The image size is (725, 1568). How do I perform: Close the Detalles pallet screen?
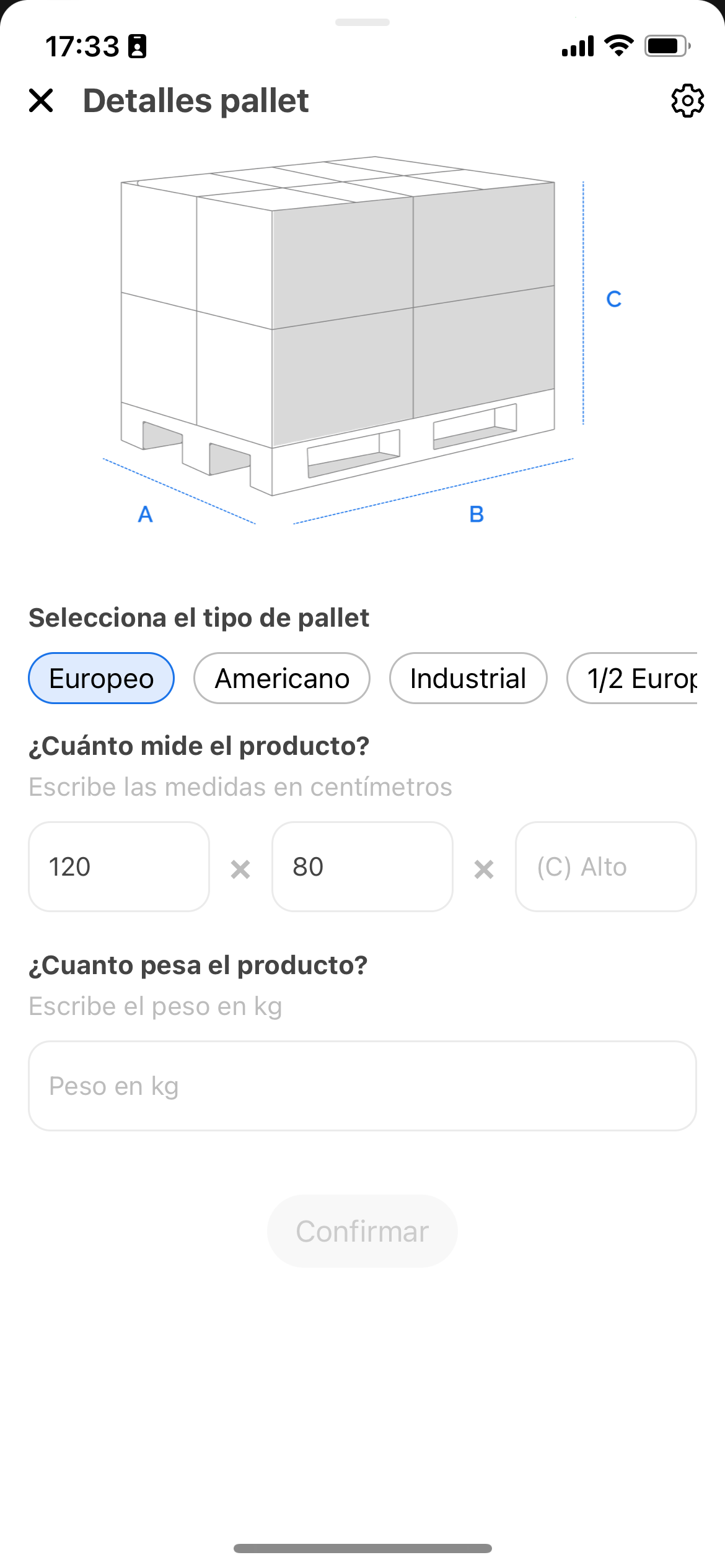click(41, 100)
